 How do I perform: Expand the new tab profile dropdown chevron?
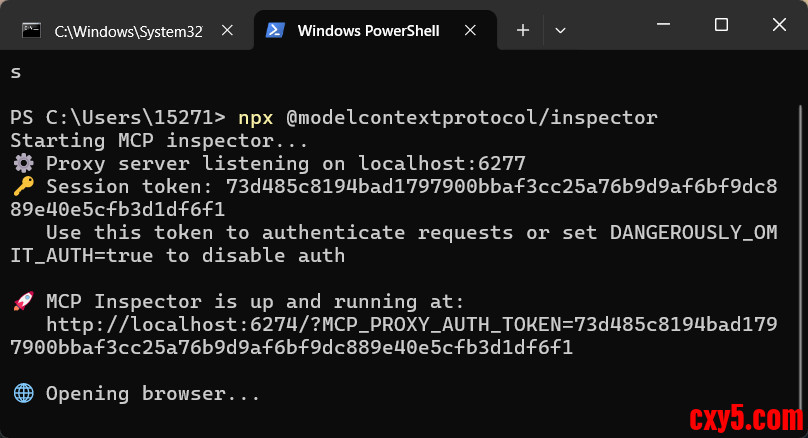click(x=560, y=31)
